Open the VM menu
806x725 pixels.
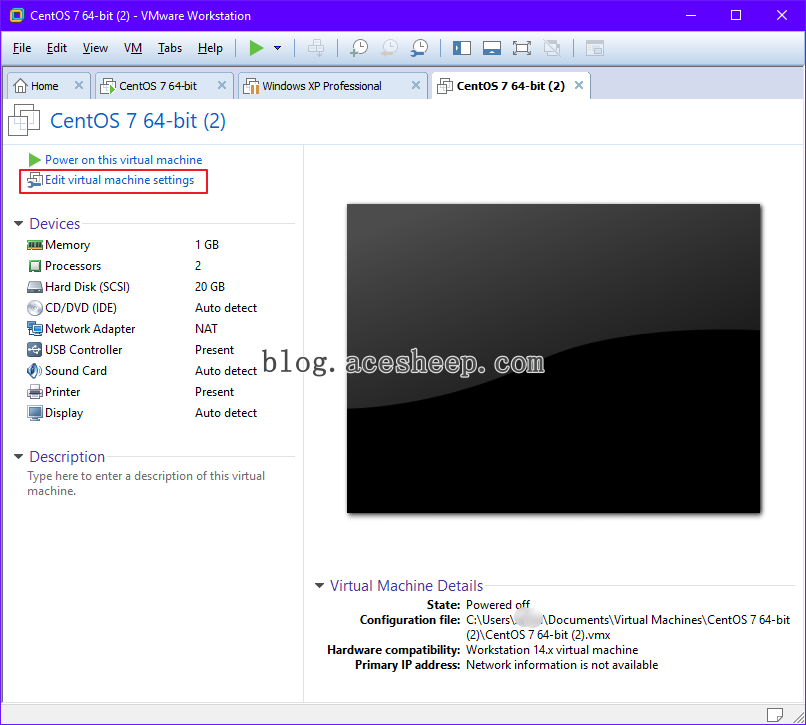[x=133, y=48]
